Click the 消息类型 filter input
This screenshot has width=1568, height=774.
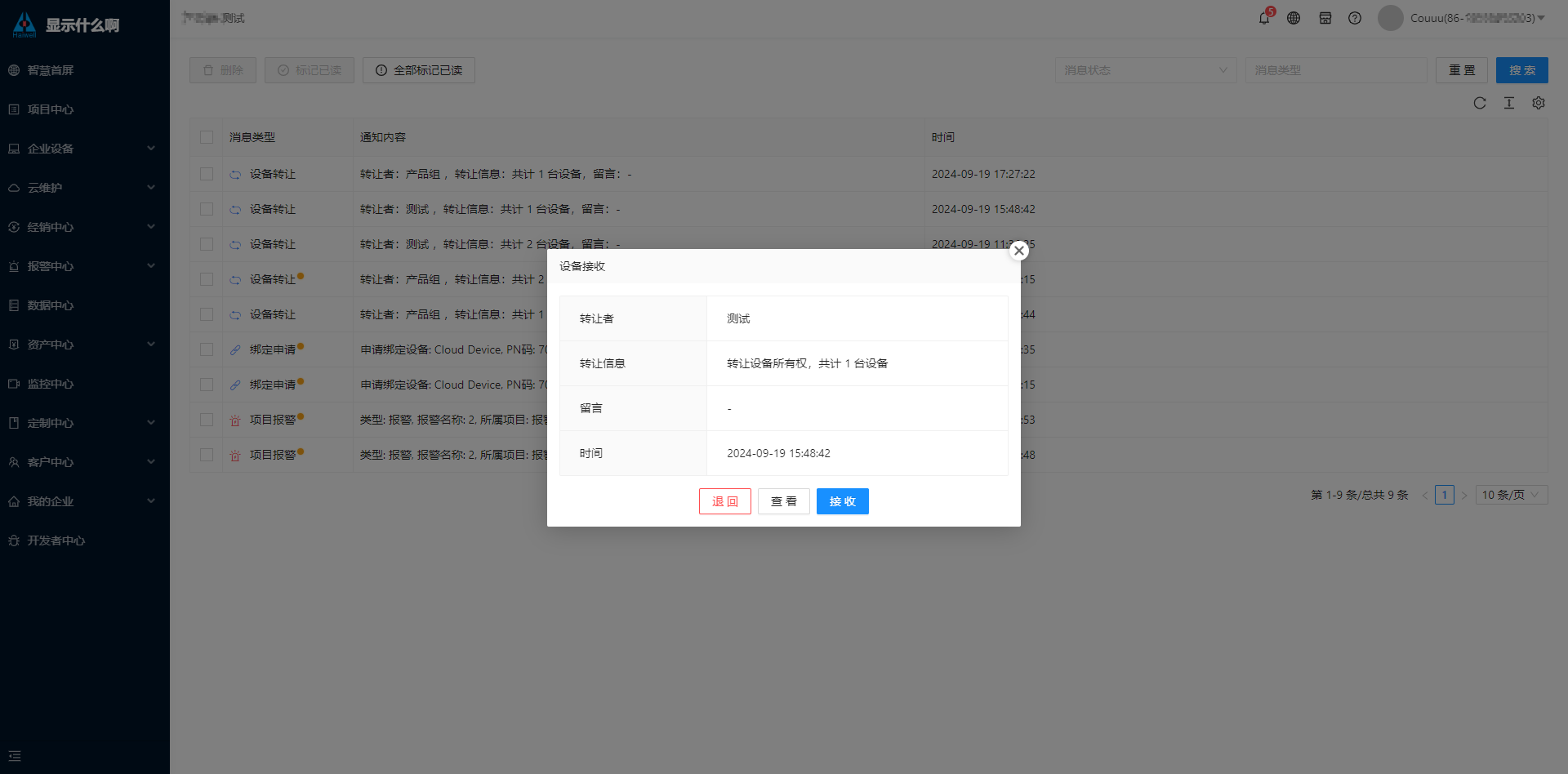click(x=1336, y=70)
